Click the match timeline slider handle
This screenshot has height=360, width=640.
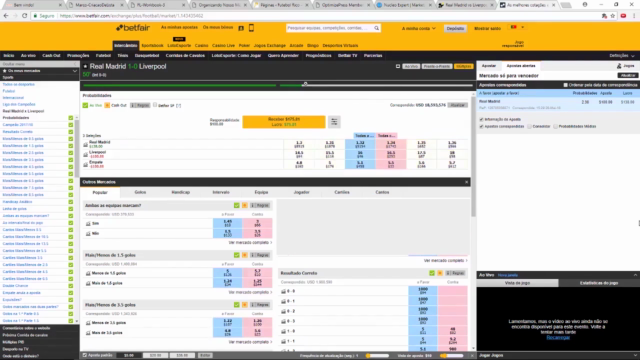(x=305, y=84)
